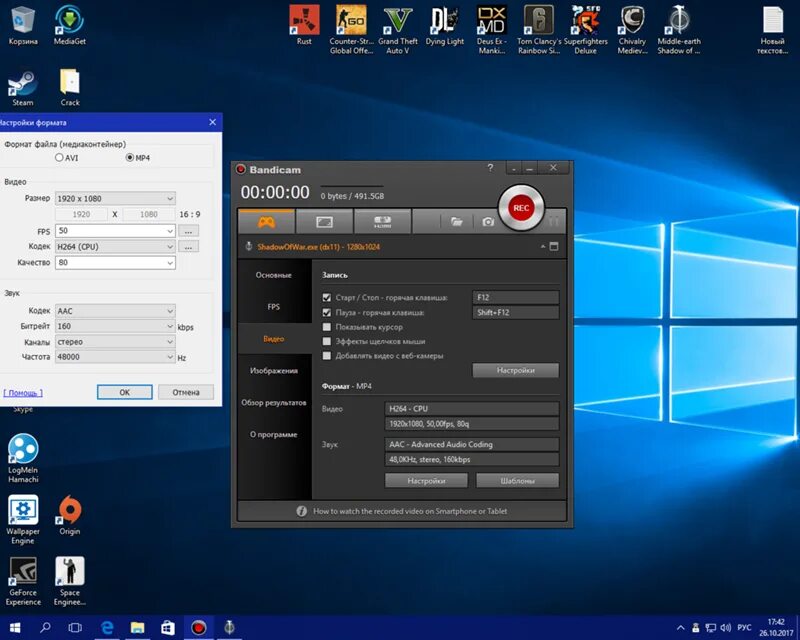Open MediaGet desktop icon

pyautogui.click(x=70, y=25)
